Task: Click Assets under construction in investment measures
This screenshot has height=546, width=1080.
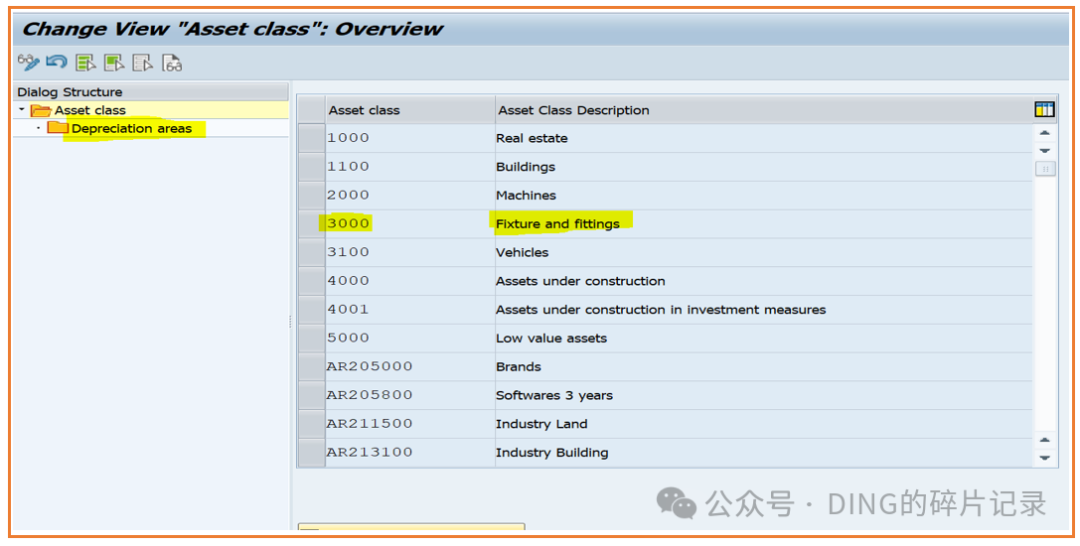Action: coord(661,310)
